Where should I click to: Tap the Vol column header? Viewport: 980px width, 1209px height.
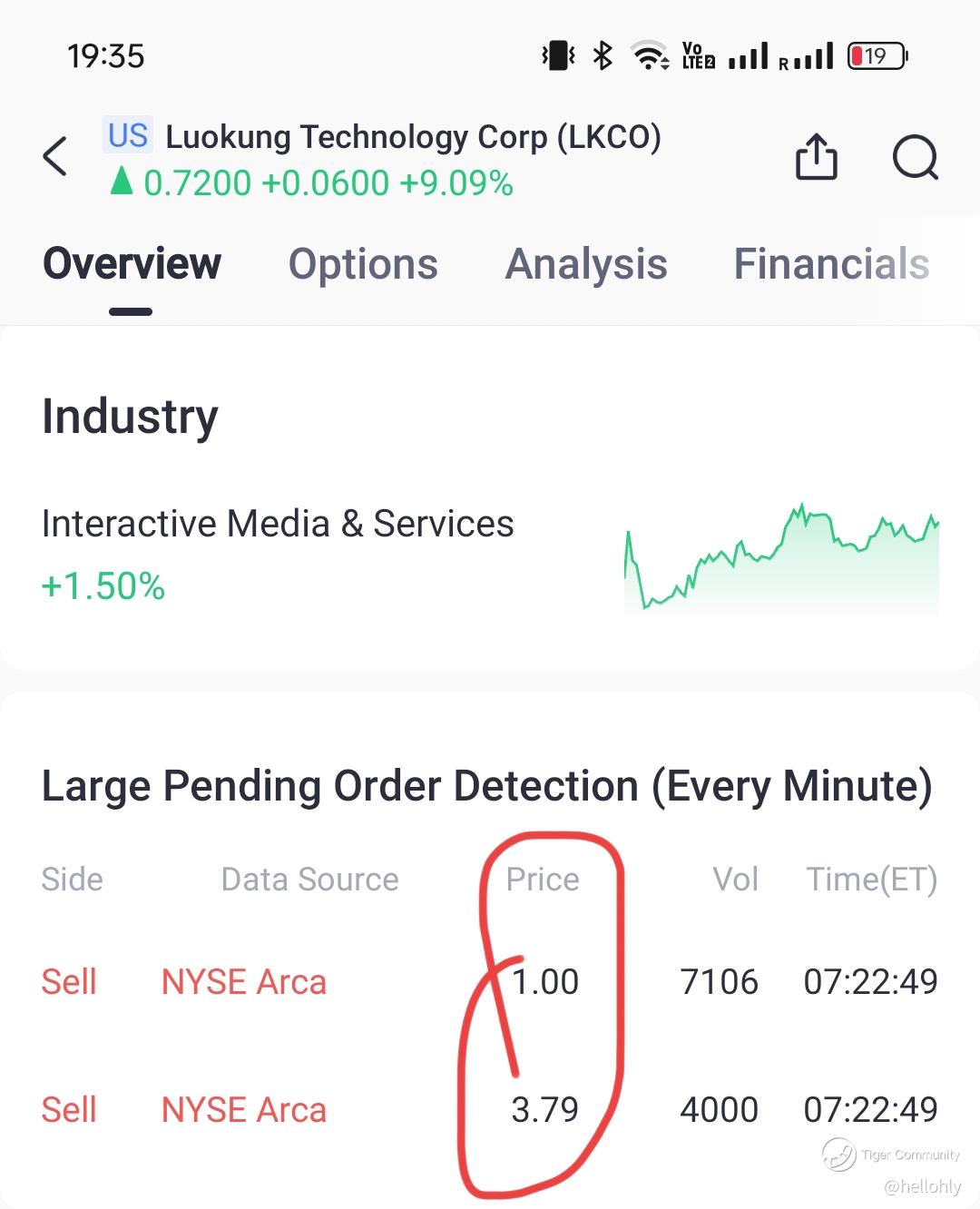(735, 879)
